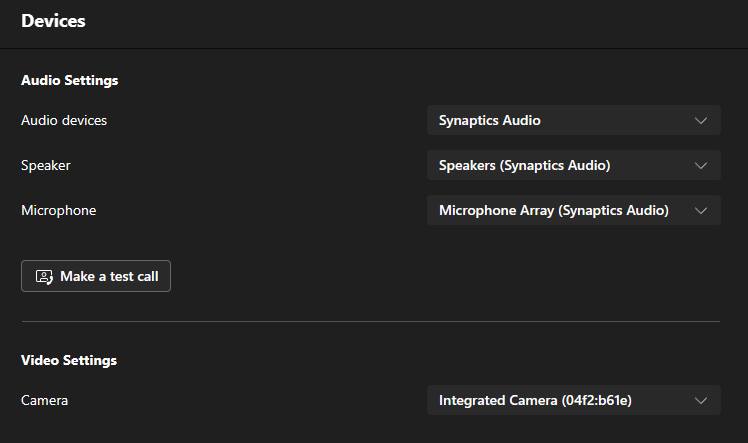This screenshot has height=443, width=748.
Task: Open the Audio devices dropdown showing Synaptics Audio
Action: click(x=573, y=120)
